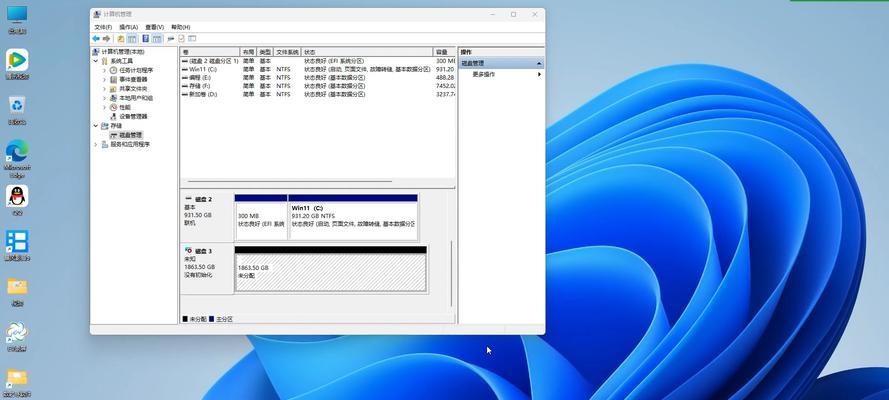Collapse the 存储 Storage node

95,126
